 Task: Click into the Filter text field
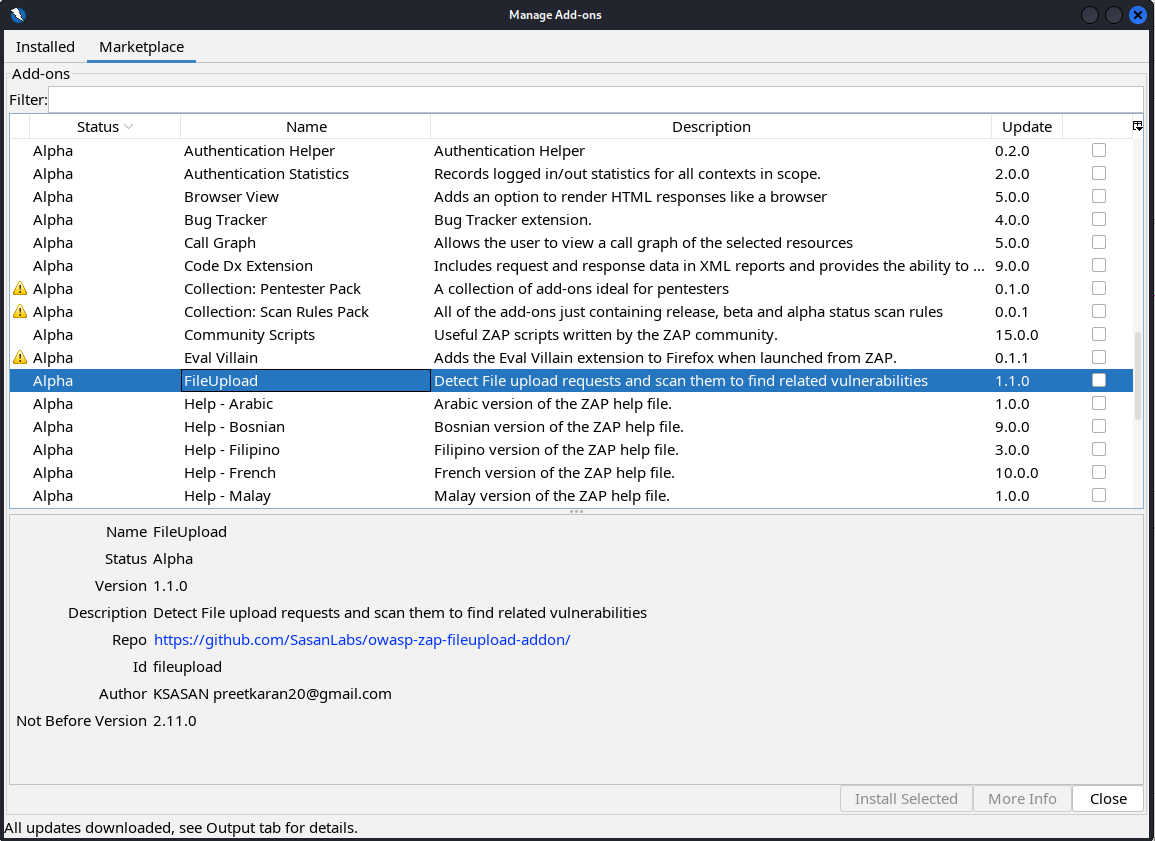point(595,99)
